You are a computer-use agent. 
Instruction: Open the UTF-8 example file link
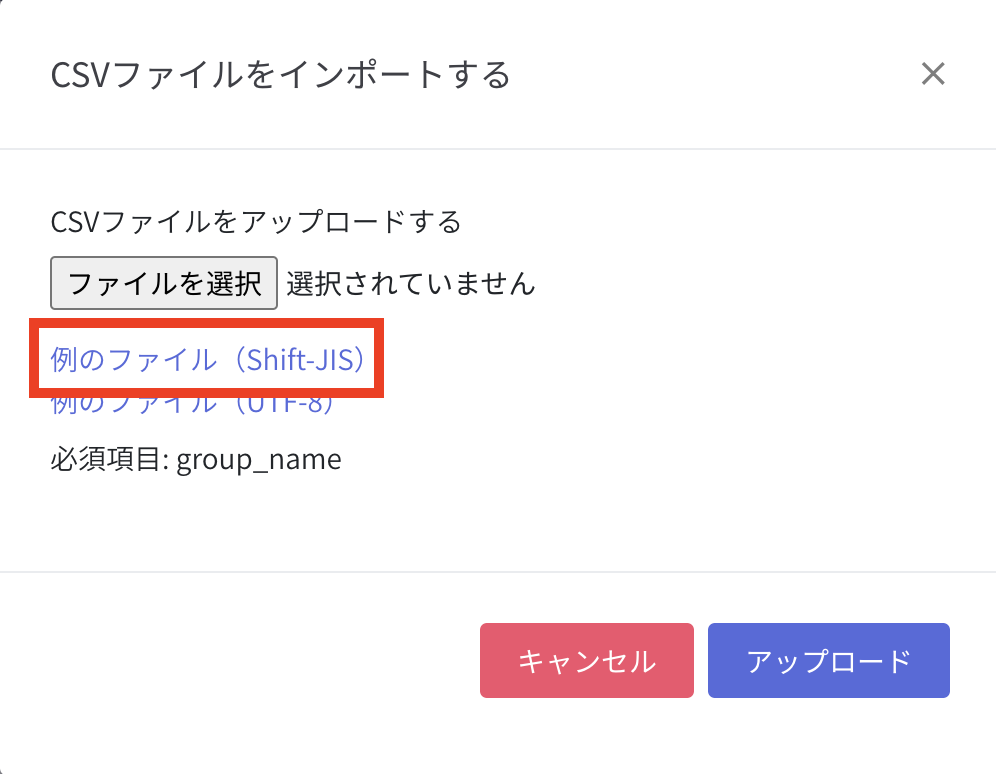click(192, 407)
